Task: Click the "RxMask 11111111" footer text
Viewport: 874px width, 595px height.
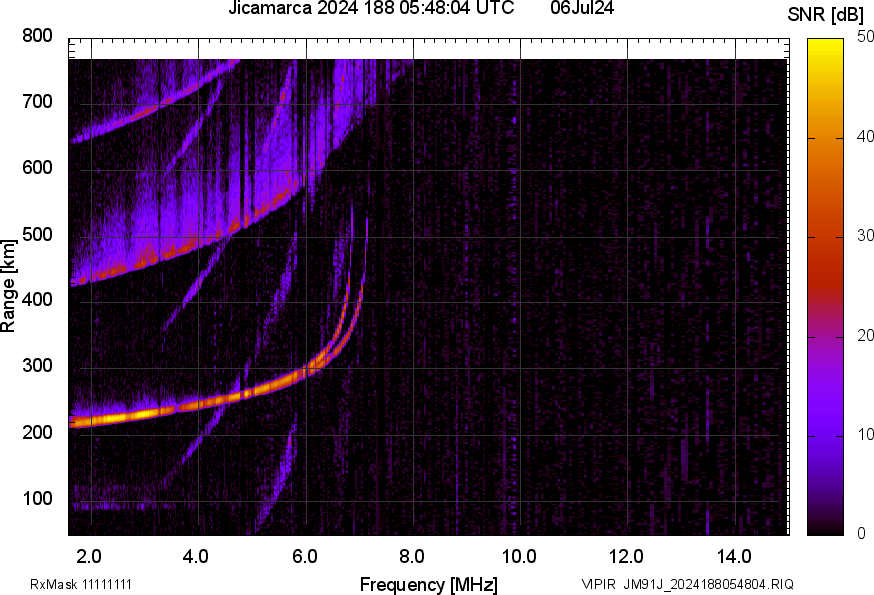Action: coord(81,584)
